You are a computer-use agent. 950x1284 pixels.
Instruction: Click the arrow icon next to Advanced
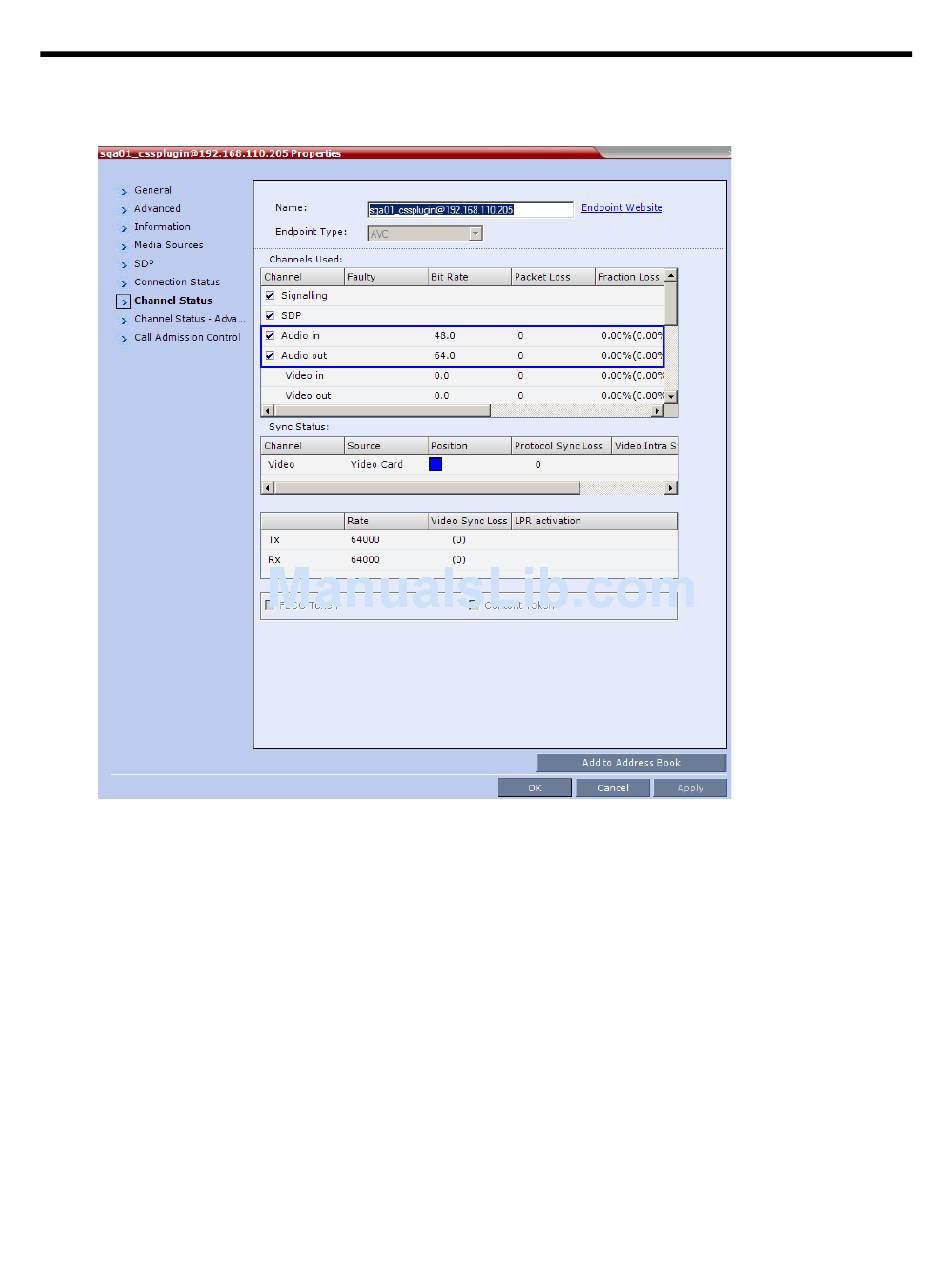[124, 209]
